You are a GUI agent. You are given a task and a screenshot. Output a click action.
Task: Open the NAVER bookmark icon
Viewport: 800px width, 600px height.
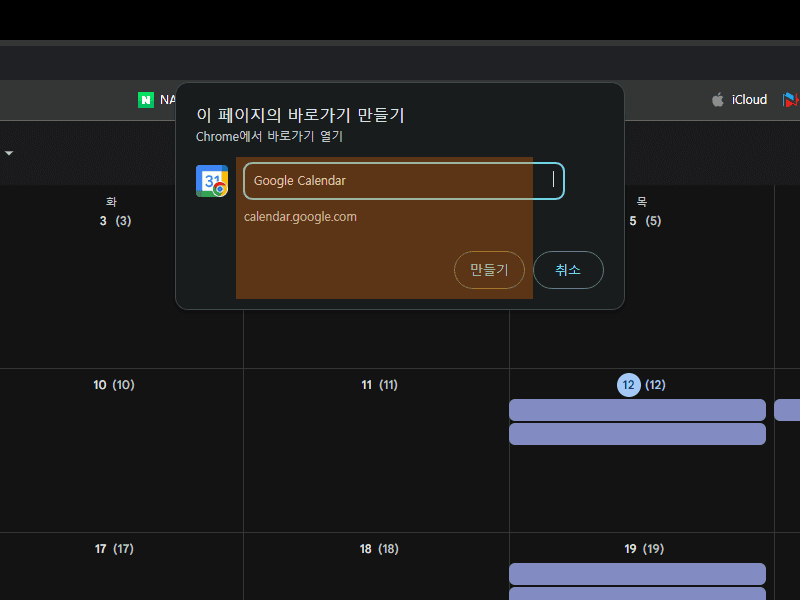146,99
